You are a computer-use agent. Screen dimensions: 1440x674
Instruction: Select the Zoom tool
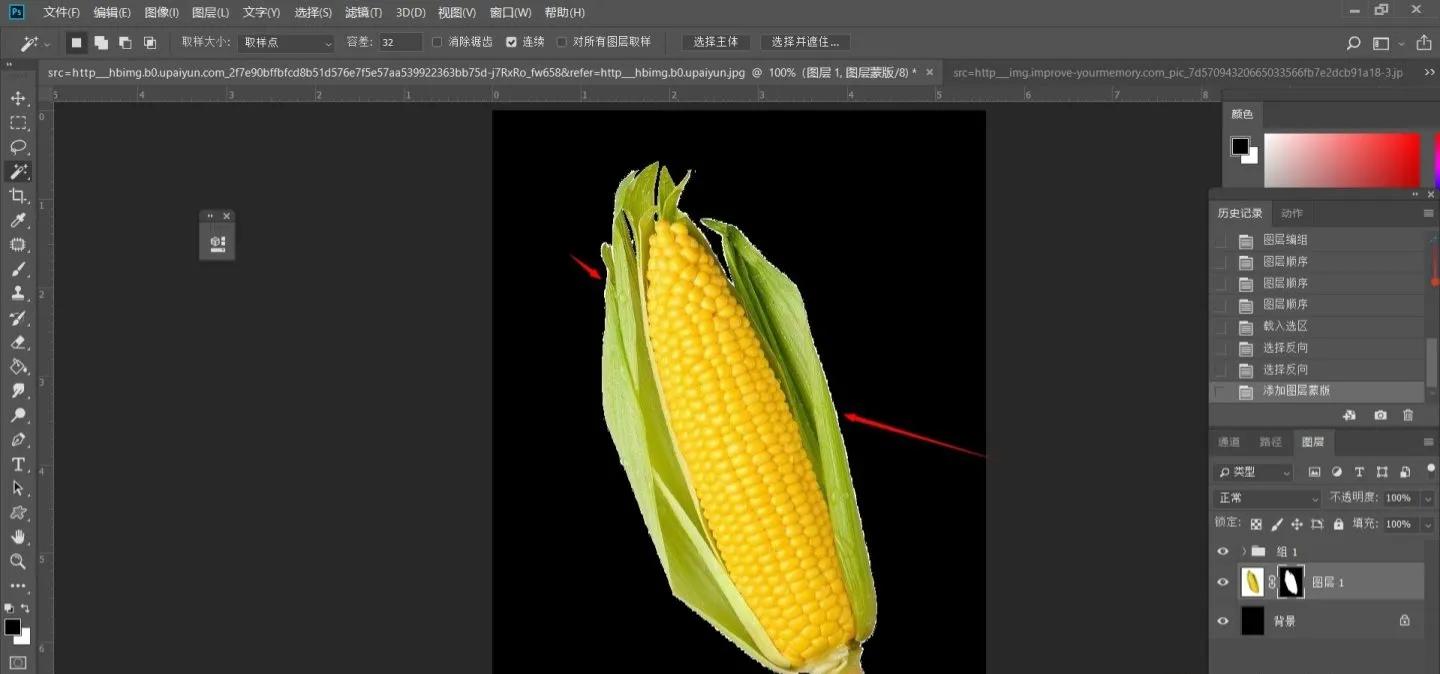(x=20, y=563)
